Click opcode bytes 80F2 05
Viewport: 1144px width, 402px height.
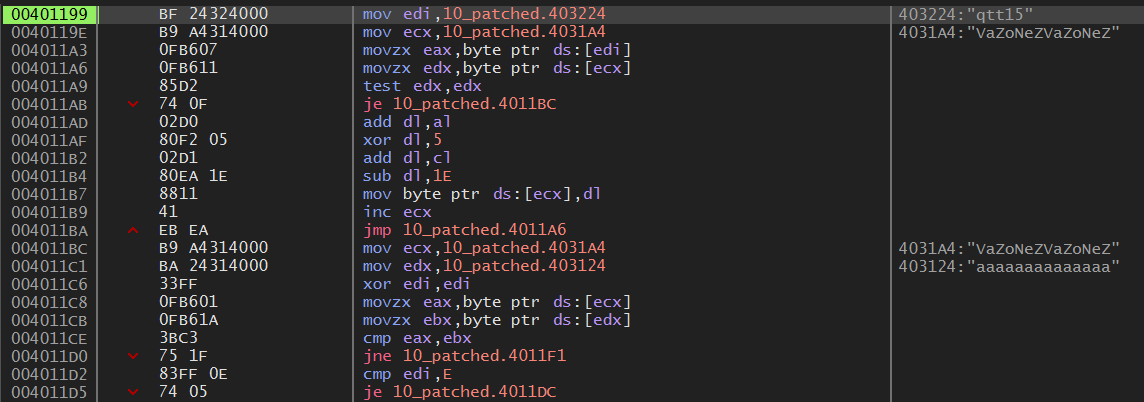click(192, 140)
